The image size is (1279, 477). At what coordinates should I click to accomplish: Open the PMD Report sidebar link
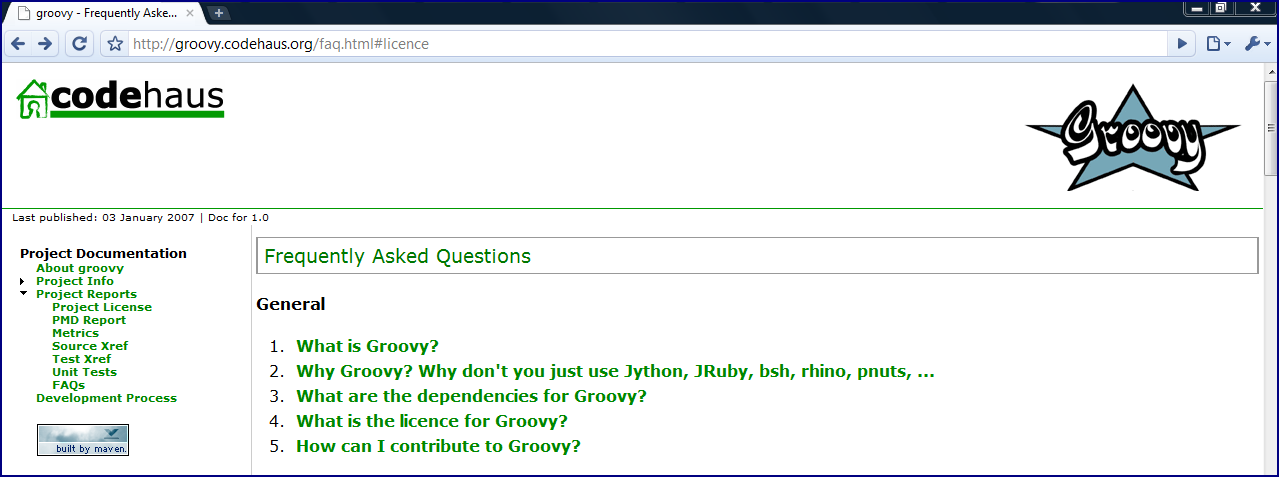89,320
